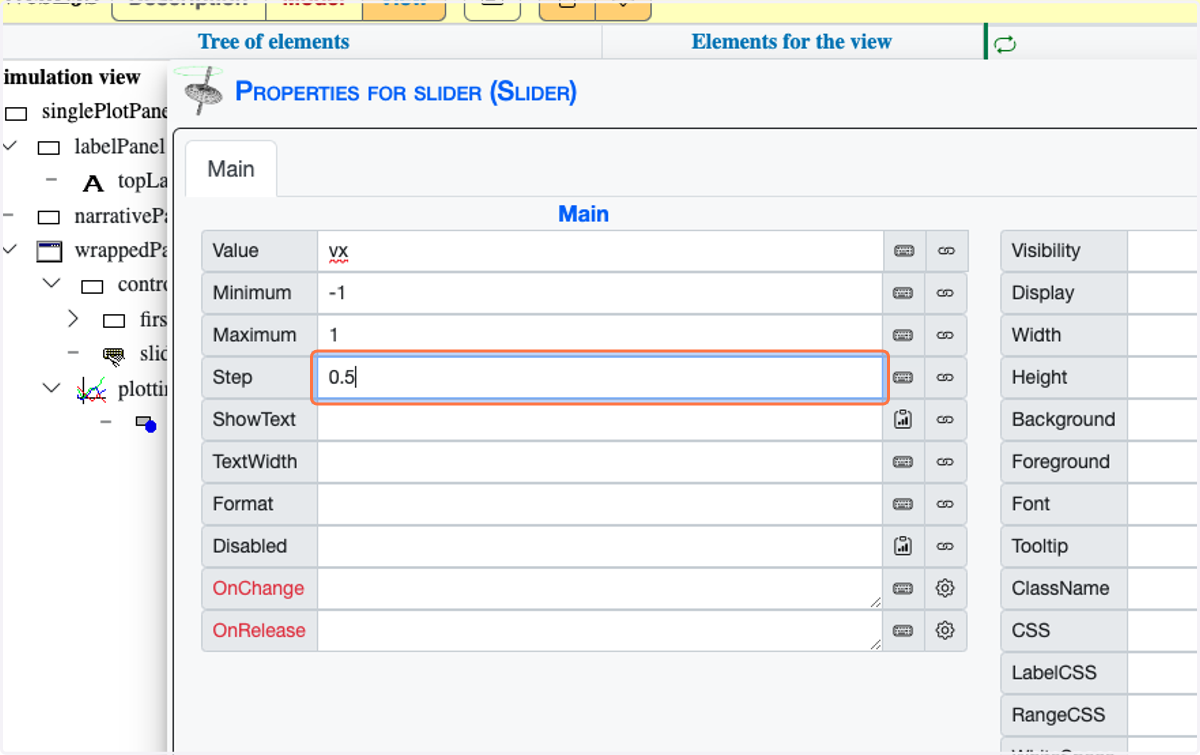Click the LabelCSS property label

click(x=1054, y=672)
